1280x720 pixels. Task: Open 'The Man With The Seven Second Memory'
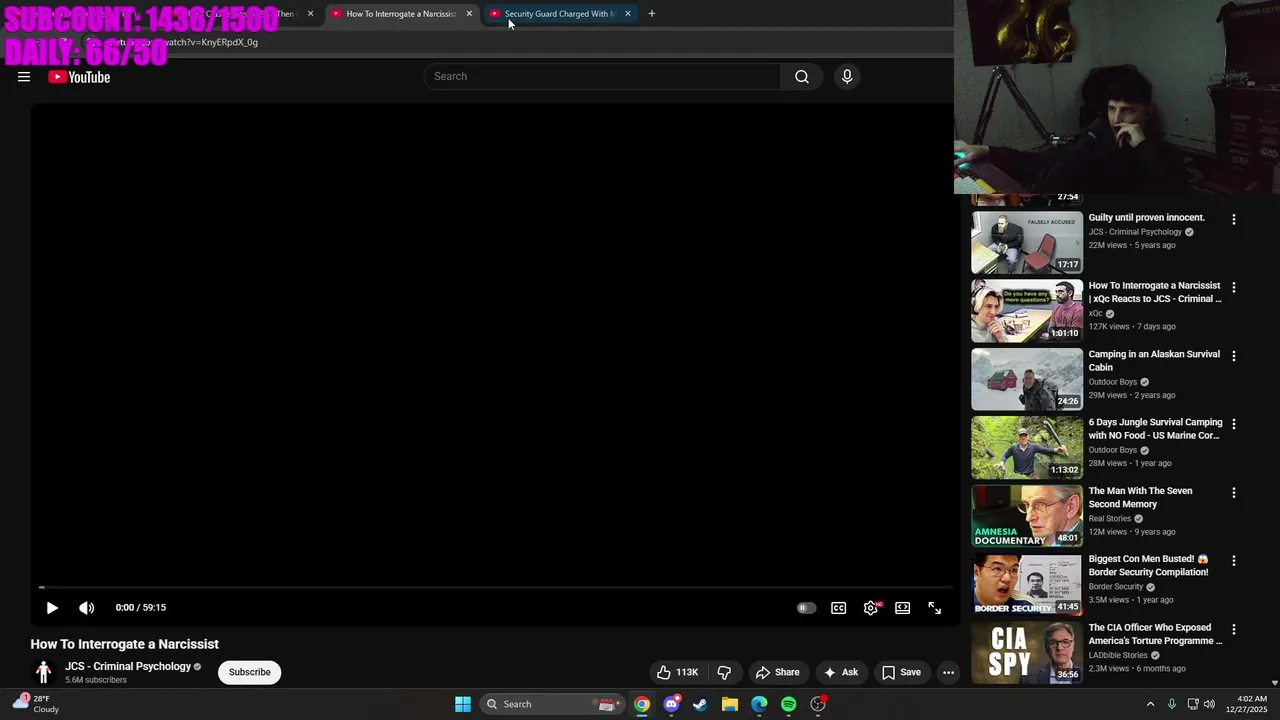1140,498
